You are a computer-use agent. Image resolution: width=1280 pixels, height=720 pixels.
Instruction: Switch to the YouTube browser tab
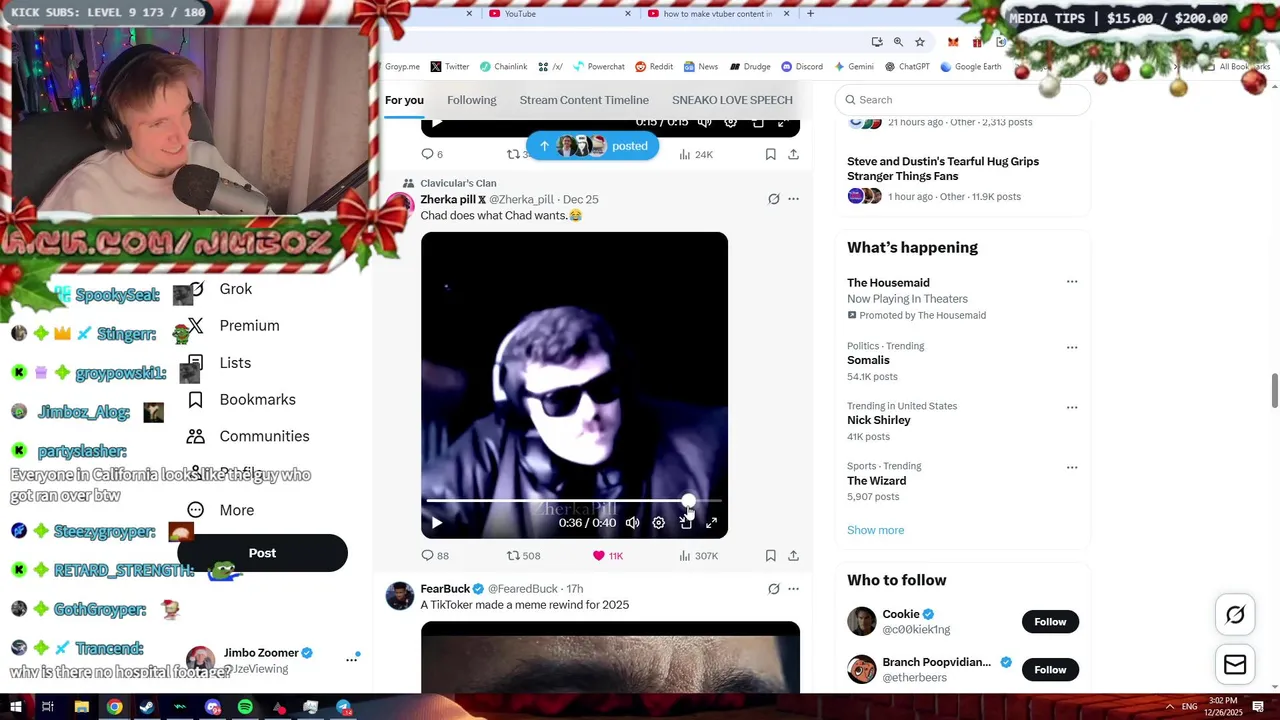point(559,14)
